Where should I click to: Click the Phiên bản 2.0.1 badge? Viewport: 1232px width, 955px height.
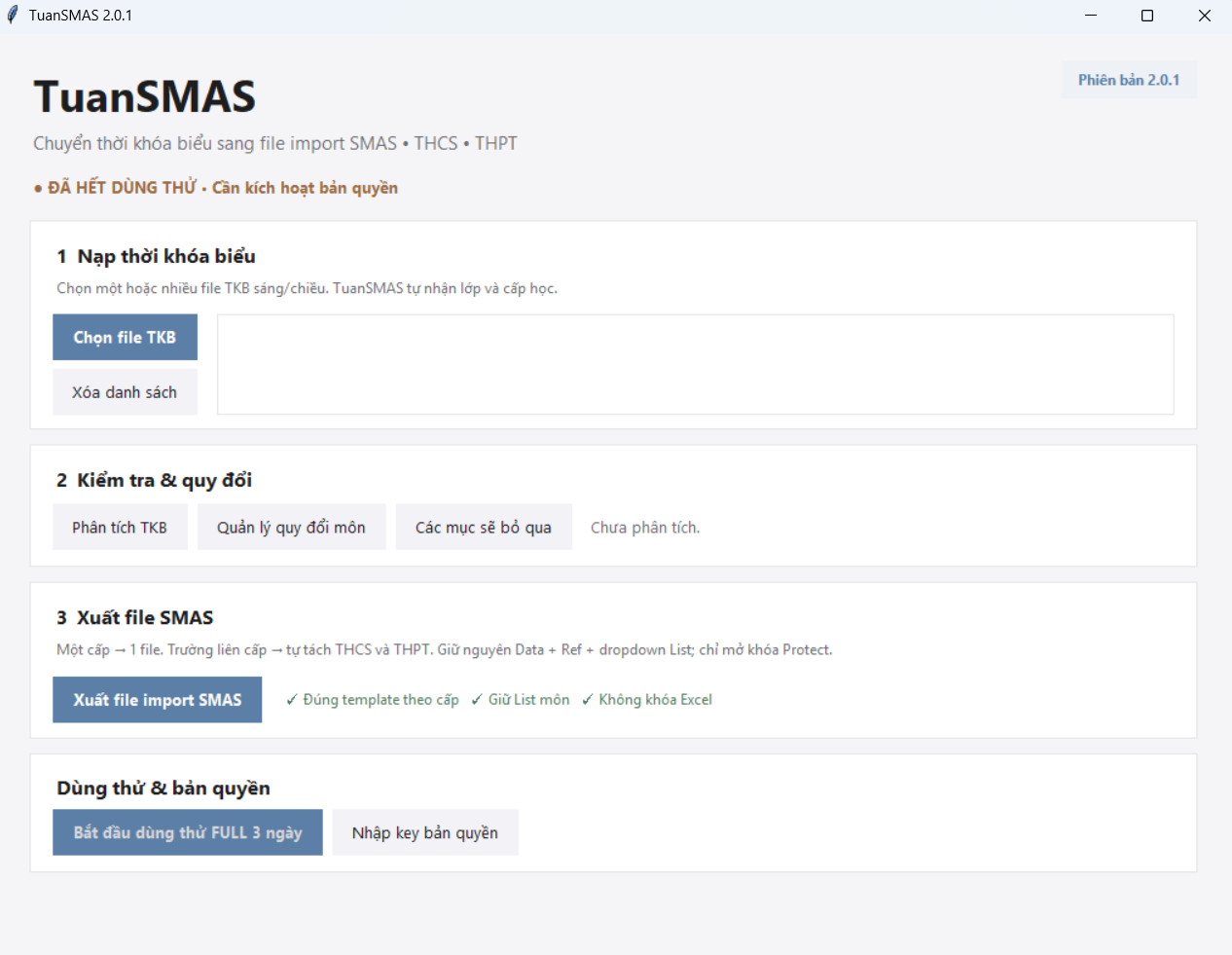1129,80
